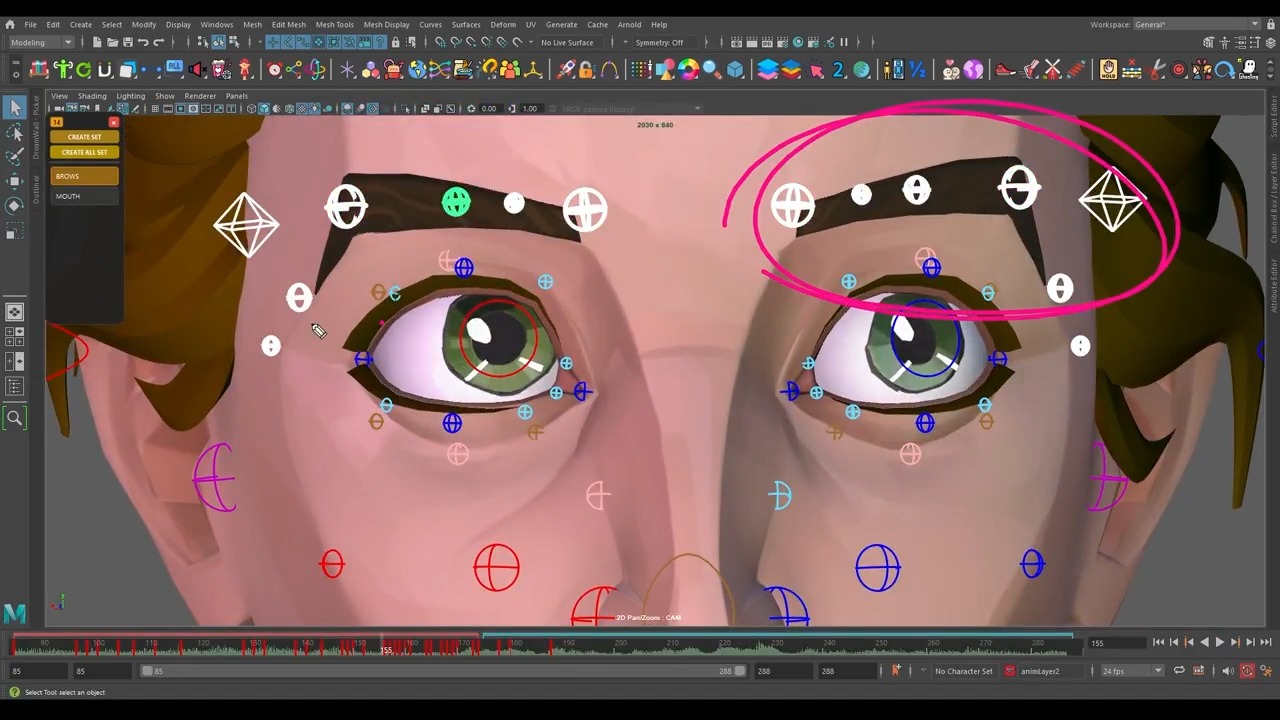Open the search magnifier in left sidebar
1280x720 pixels.
coord(14,418)
